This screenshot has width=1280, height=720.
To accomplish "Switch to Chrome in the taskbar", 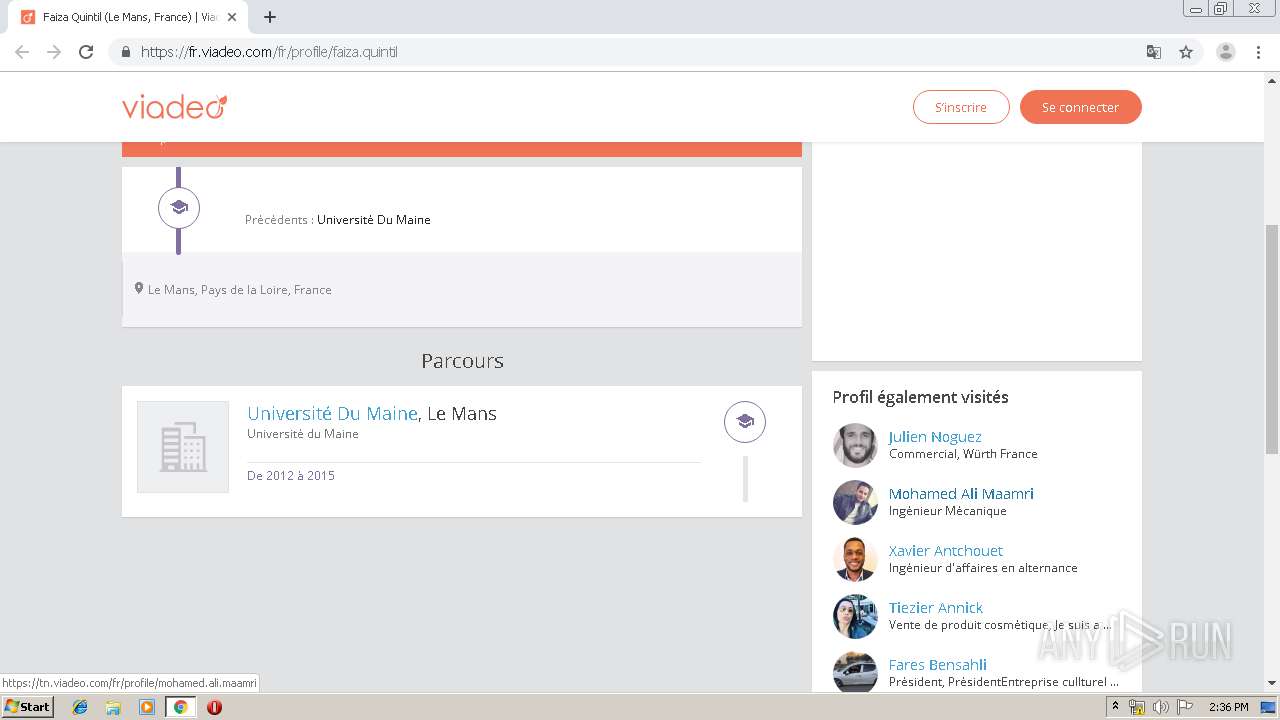I will pyautogui.click(x=180, y=707).
